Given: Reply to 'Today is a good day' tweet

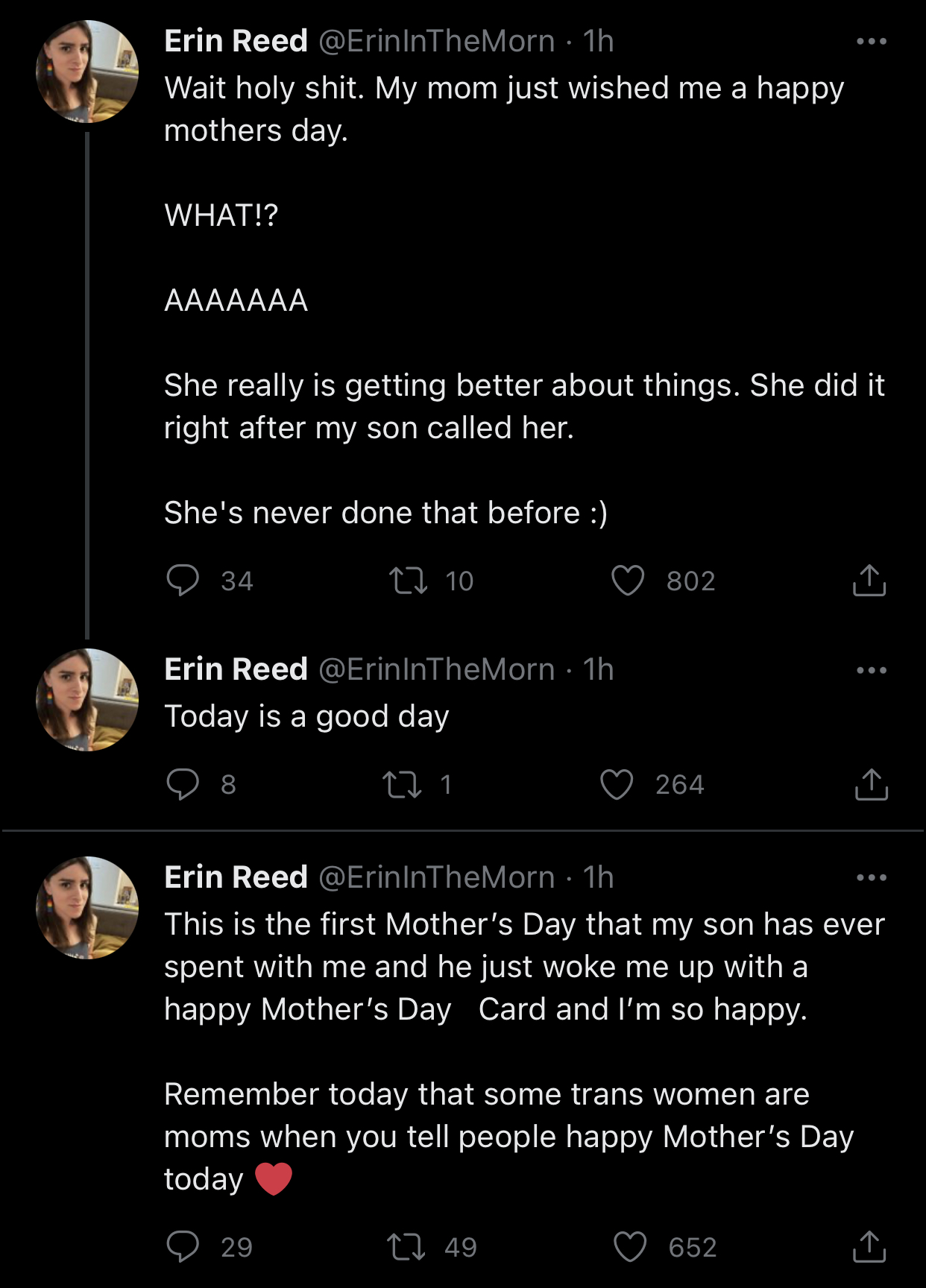Looking at the screenshot, I should pos(183,784).
